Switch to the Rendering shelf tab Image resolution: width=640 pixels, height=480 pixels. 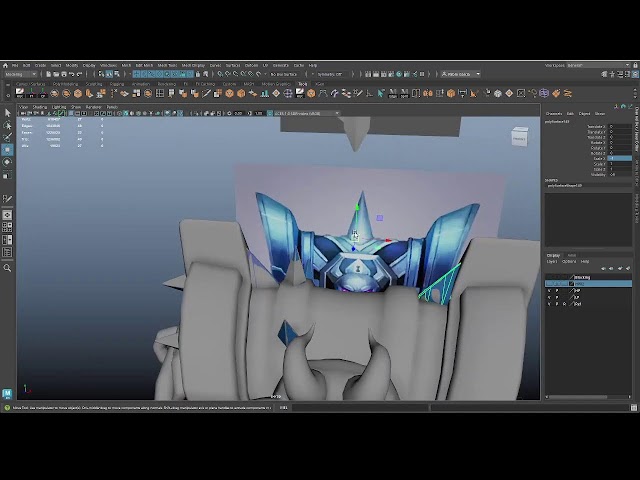pos(167,84)
